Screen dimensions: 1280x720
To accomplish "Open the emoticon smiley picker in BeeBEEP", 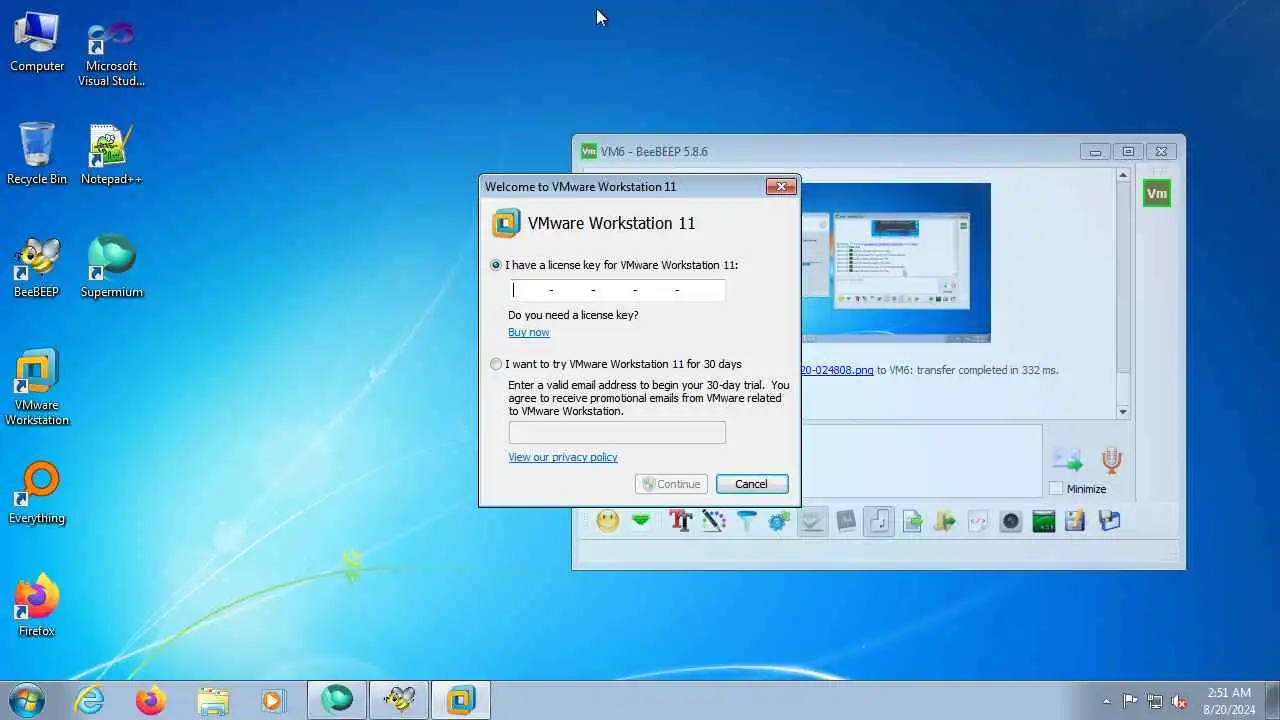I will point(607,521).
